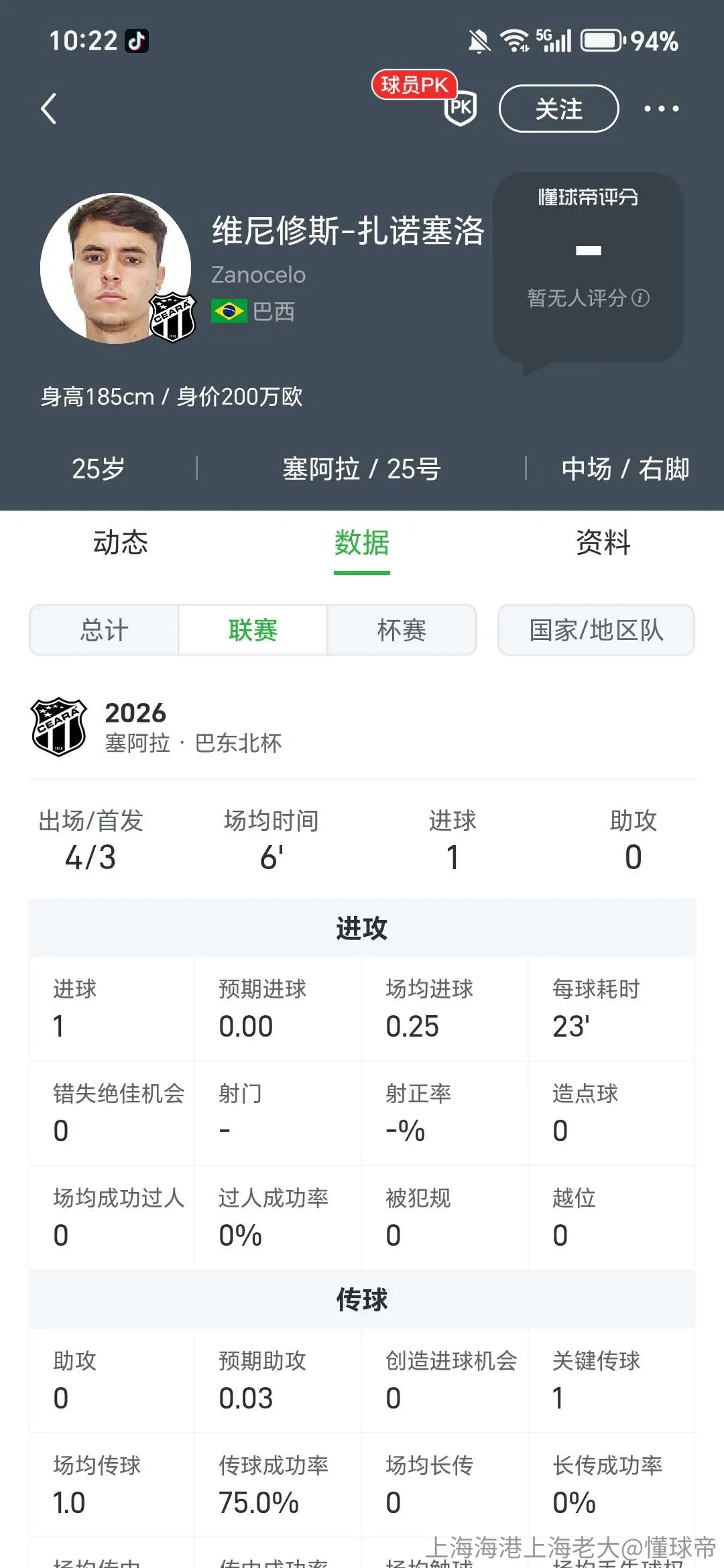Image resolution: width=724 pixels, height=1568 pixels.
Task: Tap the info icon beside 暂无人评分
Action: [641, 298]
